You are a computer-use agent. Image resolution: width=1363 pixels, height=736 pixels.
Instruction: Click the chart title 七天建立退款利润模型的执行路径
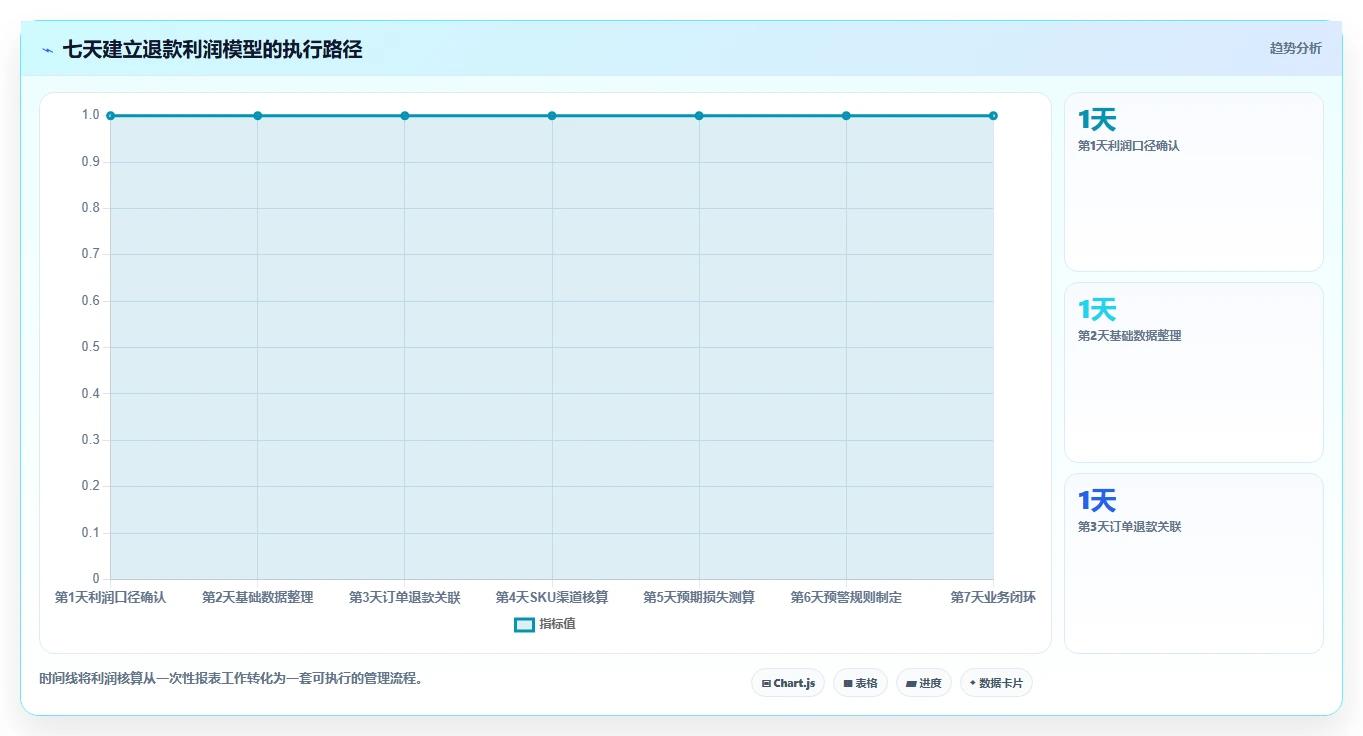pos(212,50)
